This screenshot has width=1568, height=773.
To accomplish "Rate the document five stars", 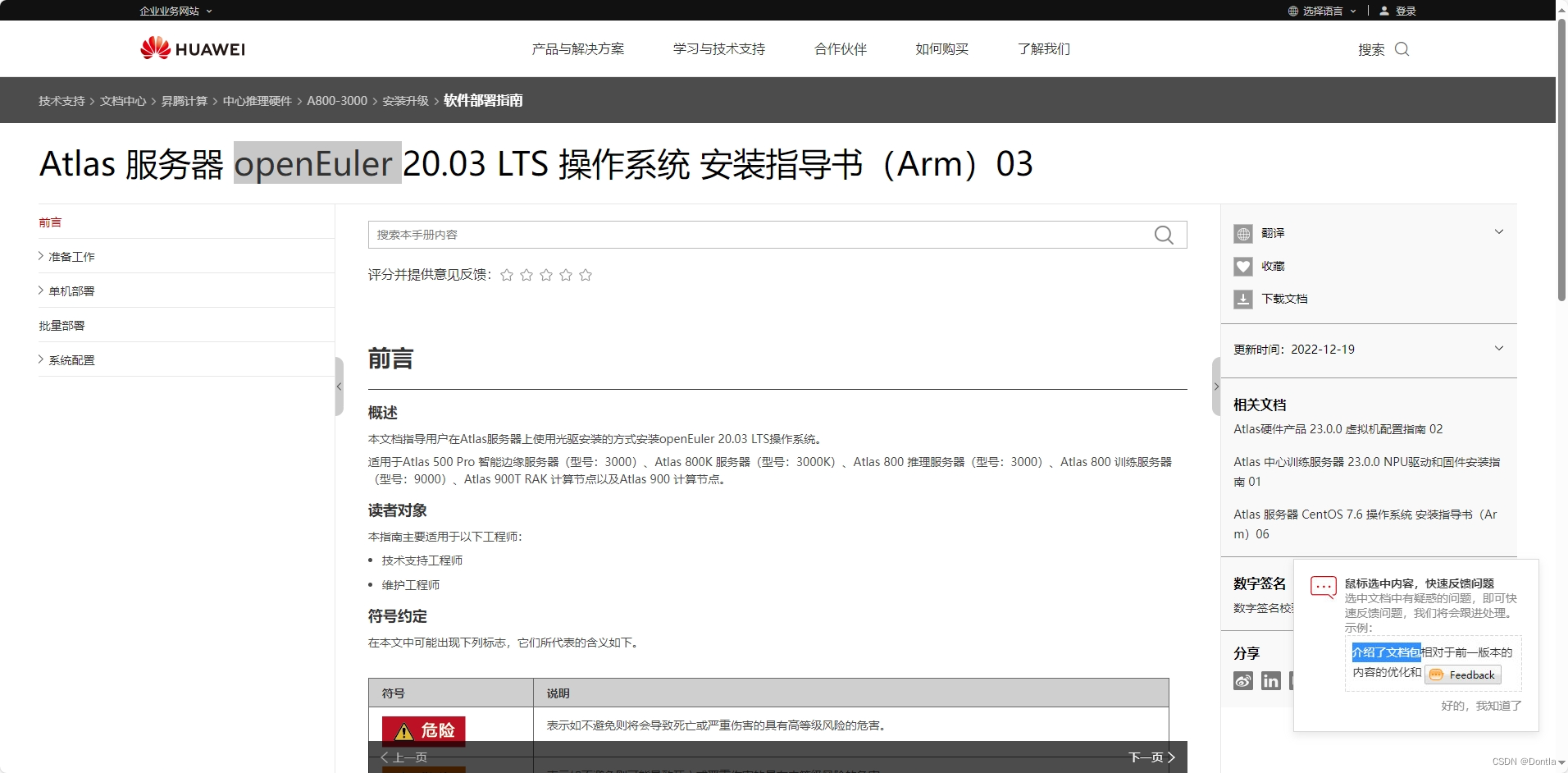I will (586, 275).
